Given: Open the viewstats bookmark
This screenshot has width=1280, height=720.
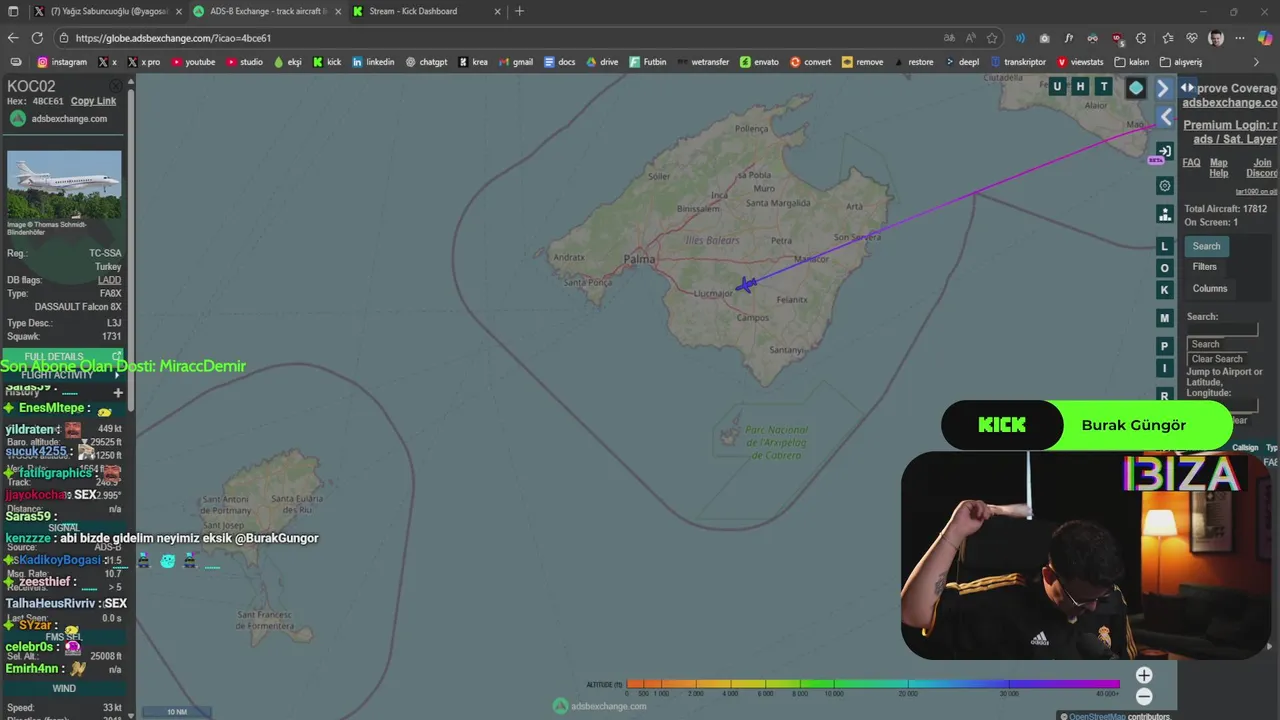Looking at the screenshot, I should tap(1080, 62).
